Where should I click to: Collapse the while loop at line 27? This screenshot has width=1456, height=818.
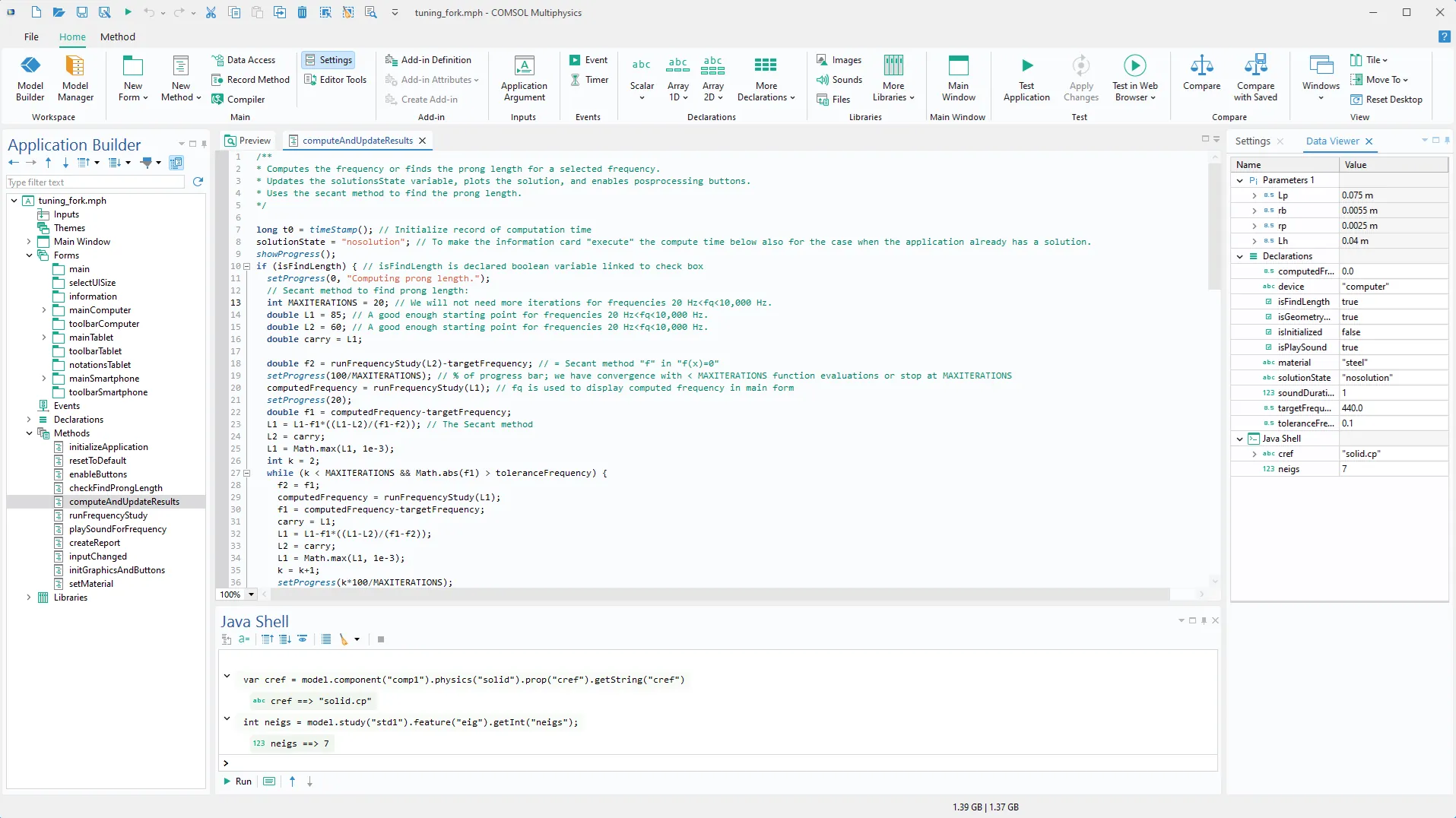coord(246,473)
